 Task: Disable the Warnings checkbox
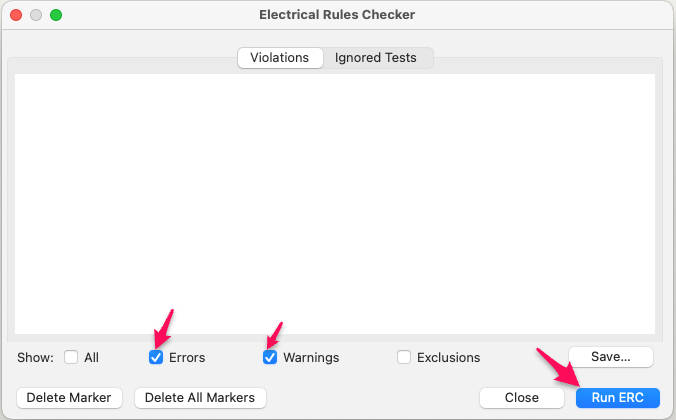pyautogui.click(x=270, y=357)
